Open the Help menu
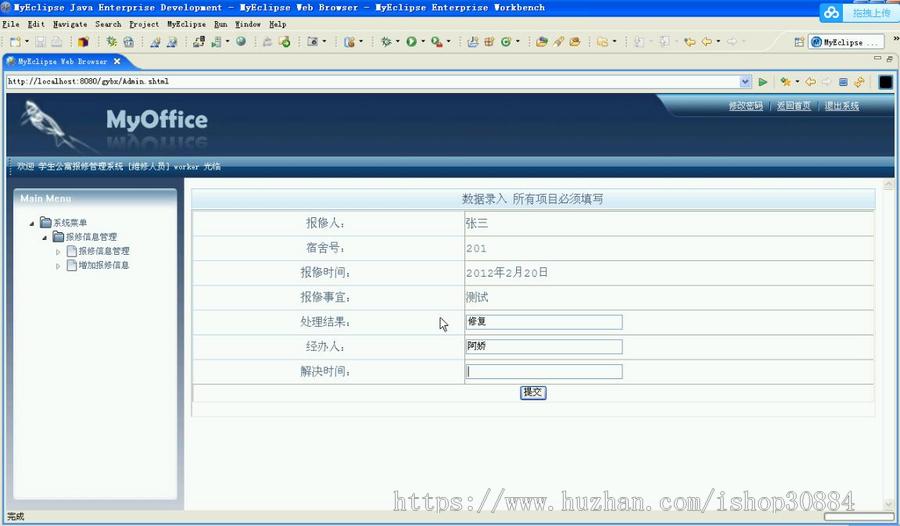900x526 pixels. [x=278, y=24]
